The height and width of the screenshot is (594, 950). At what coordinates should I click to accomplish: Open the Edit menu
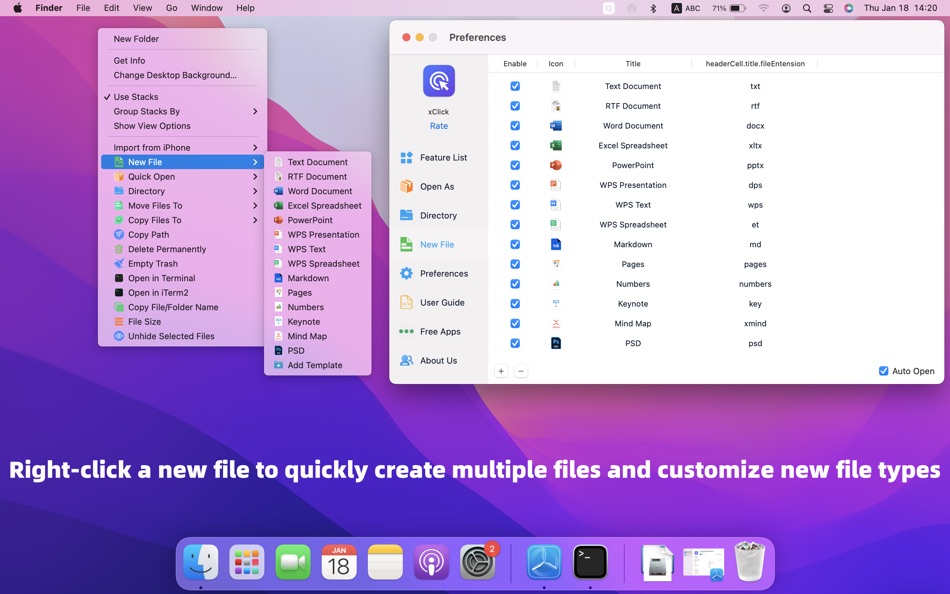(x=111, y=8)
